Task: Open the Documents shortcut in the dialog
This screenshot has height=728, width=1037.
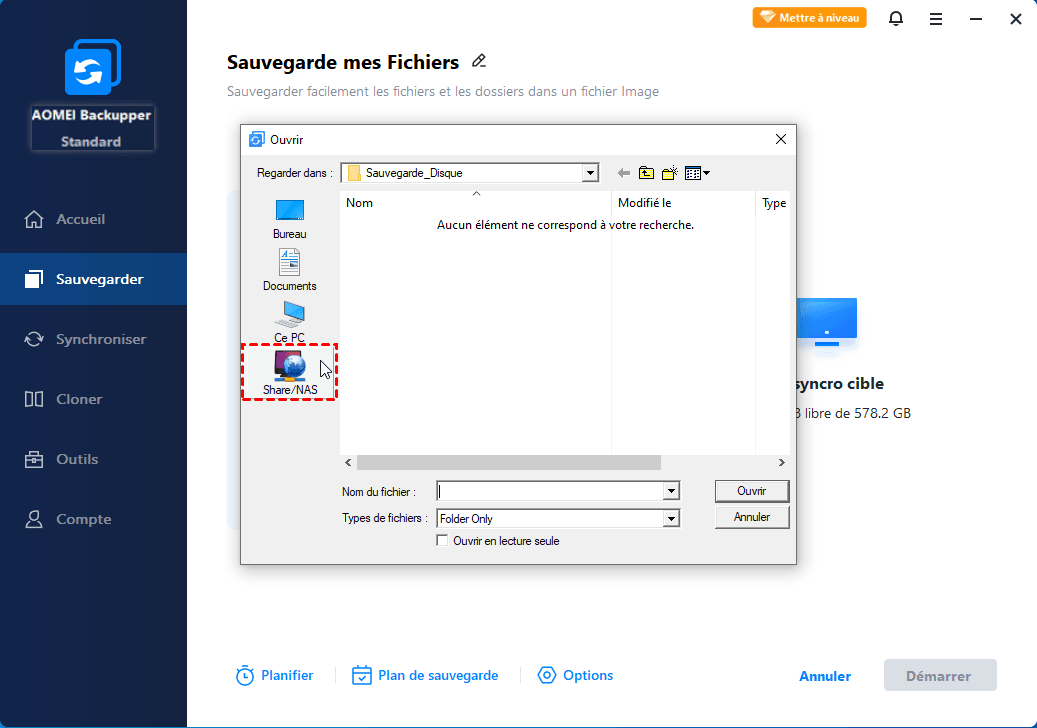Action: [290, 270]
